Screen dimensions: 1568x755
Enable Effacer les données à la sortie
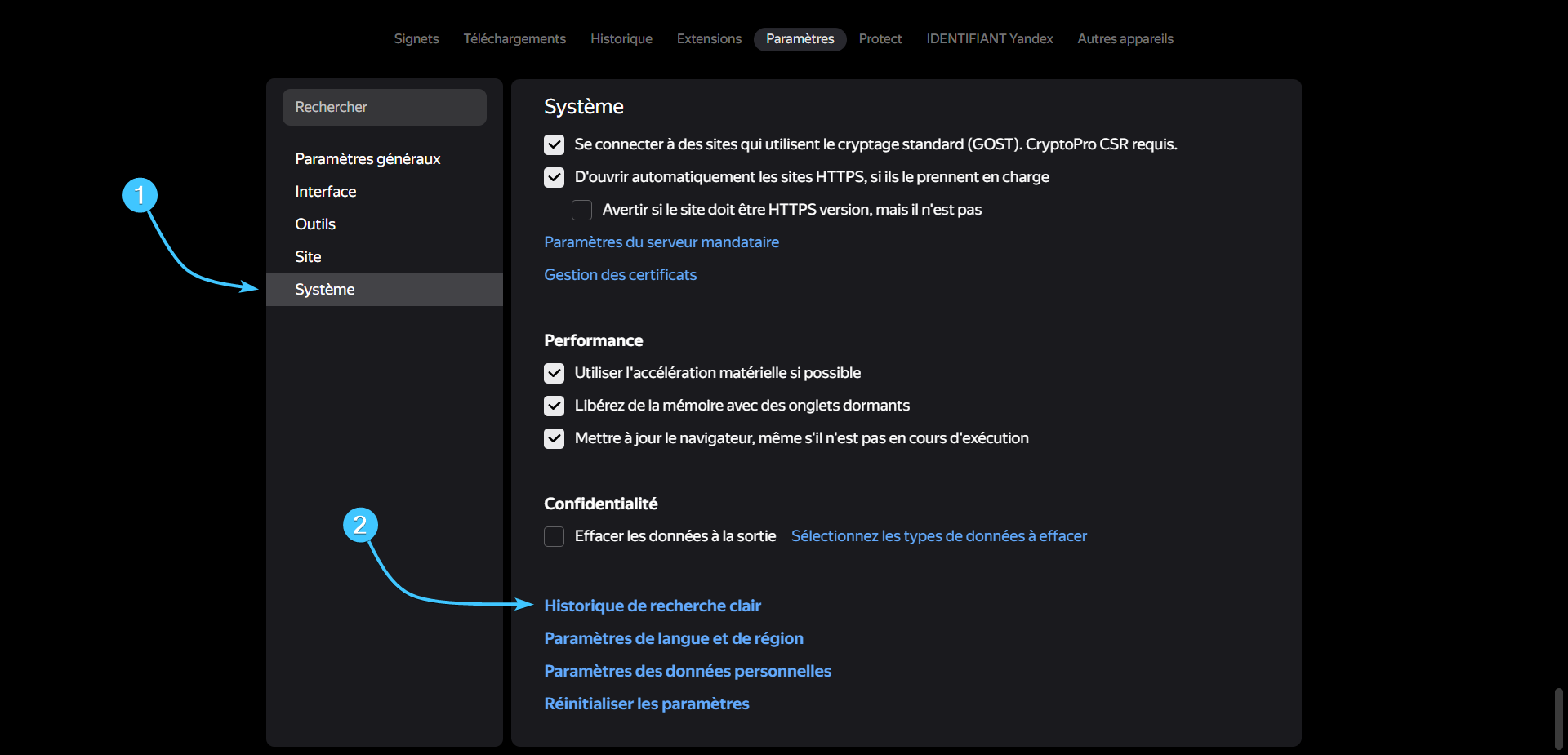[555, 536]
